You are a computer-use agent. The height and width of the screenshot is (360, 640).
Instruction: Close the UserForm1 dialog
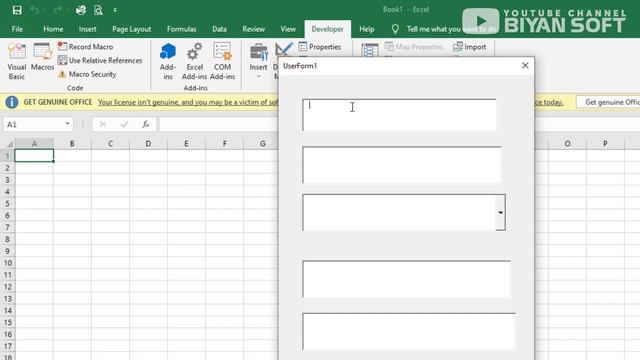pyautogui.click(x=525, y=66)
